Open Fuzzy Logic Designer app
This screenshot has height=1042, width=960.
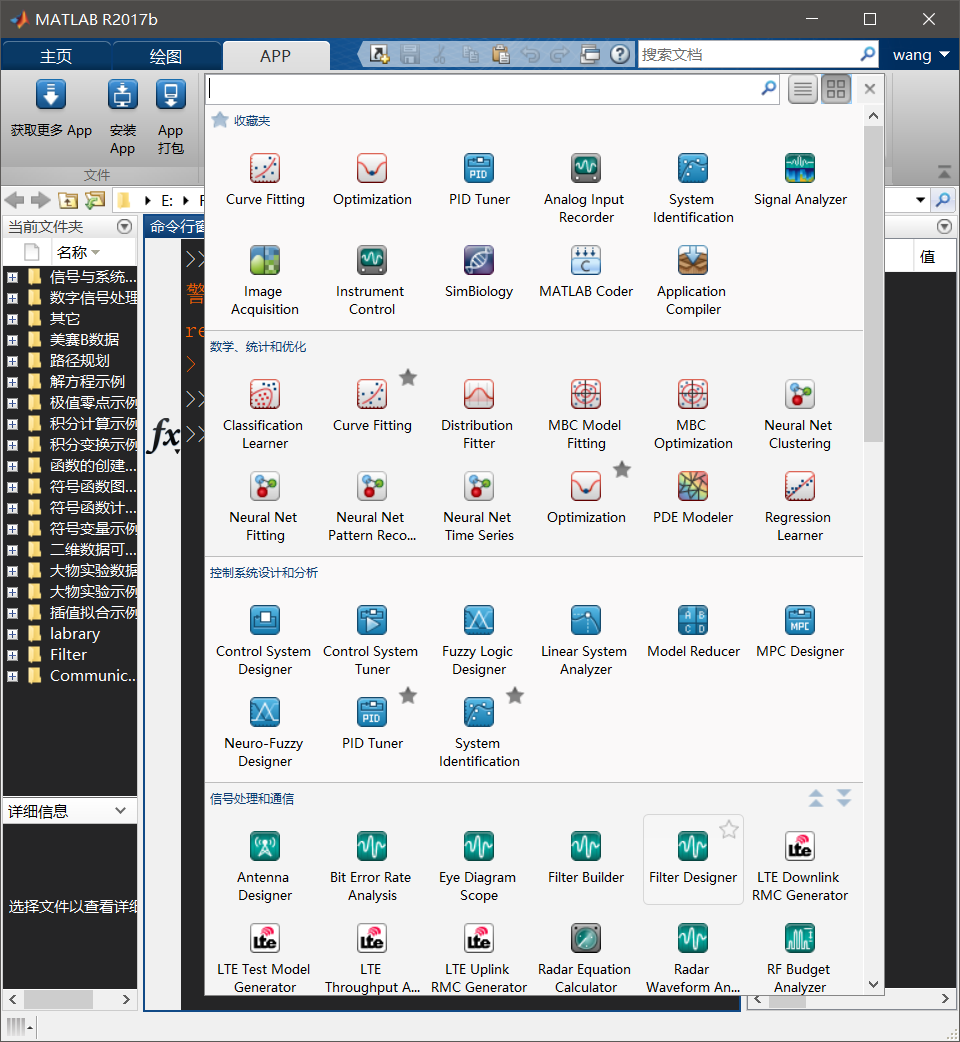[479, 641]
